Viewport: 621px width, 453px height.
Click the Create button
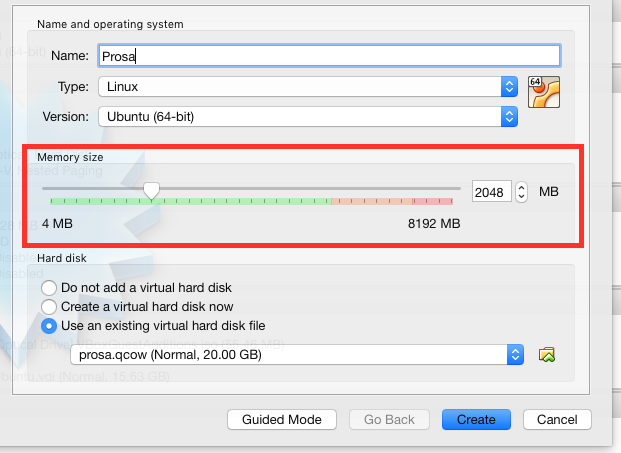[476, 419]
